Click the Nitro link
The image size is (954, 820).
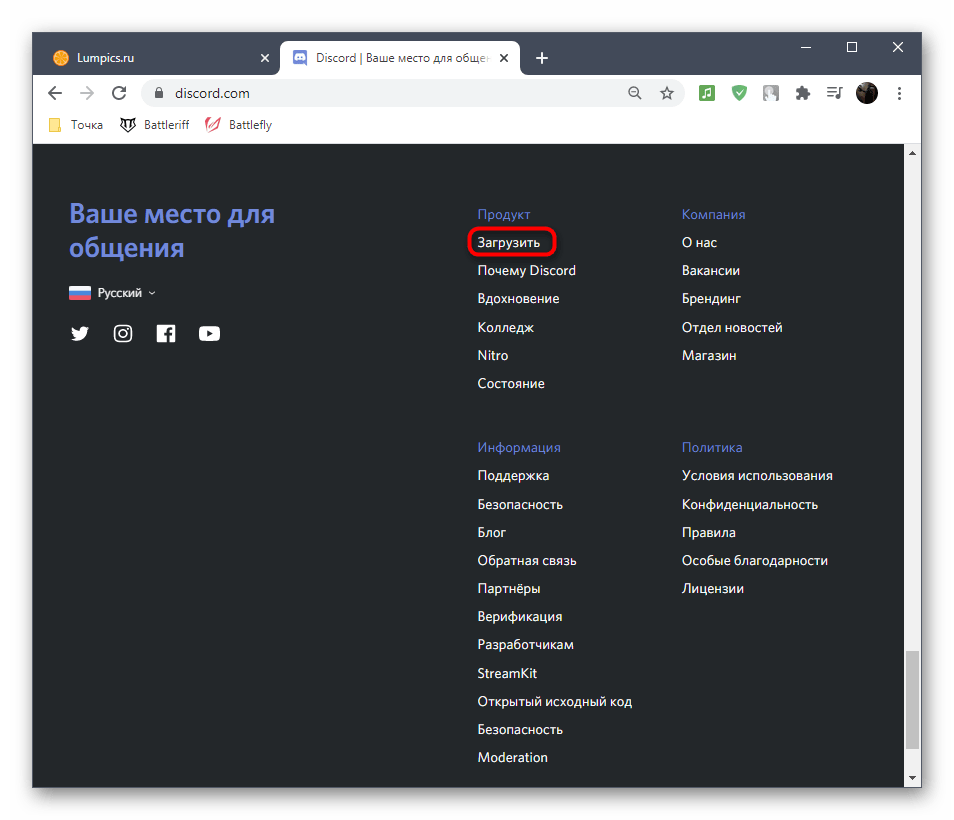pyautogui.click(x=493, y=355)
